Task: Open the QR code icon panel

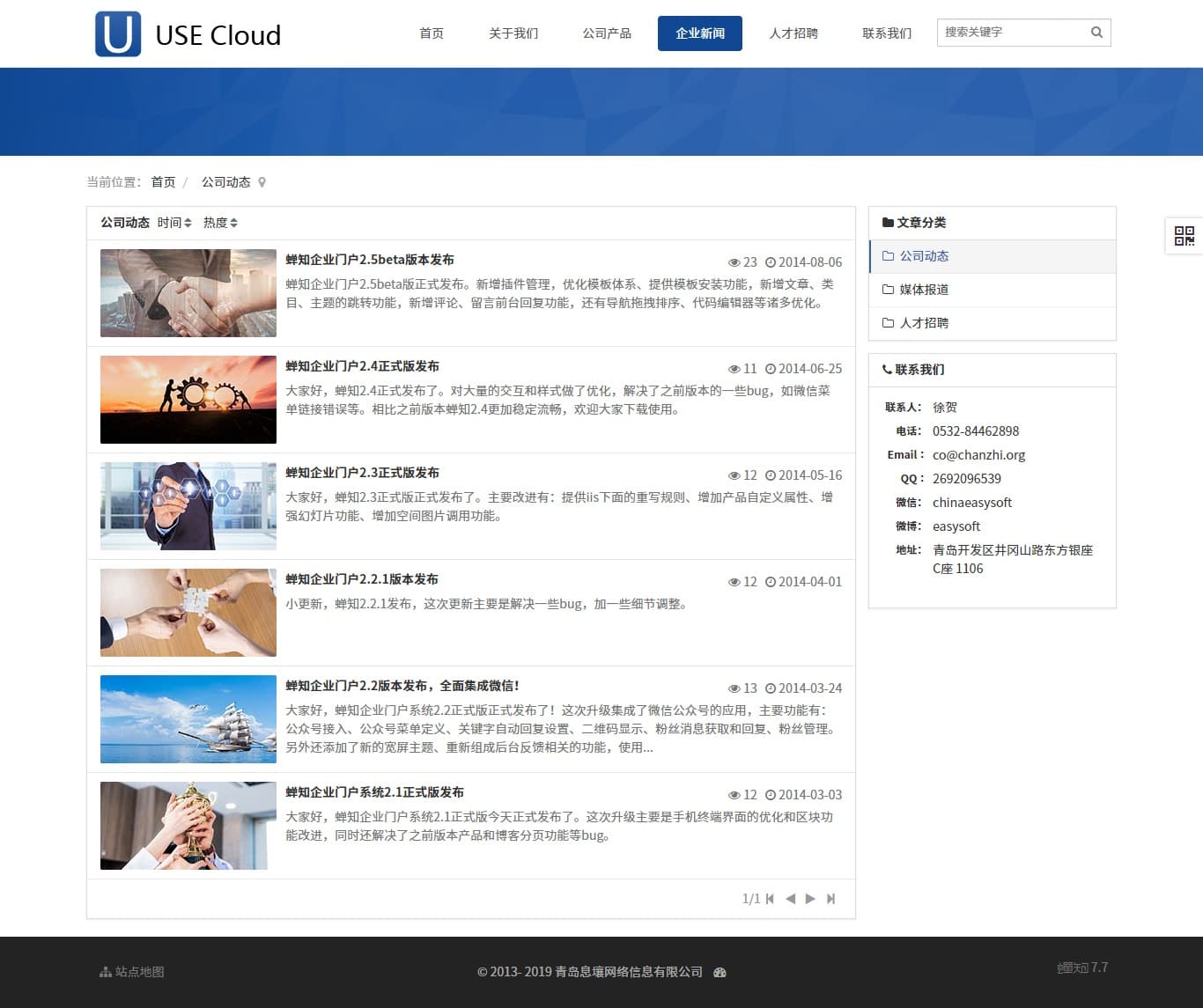Action: [1184, 235]
